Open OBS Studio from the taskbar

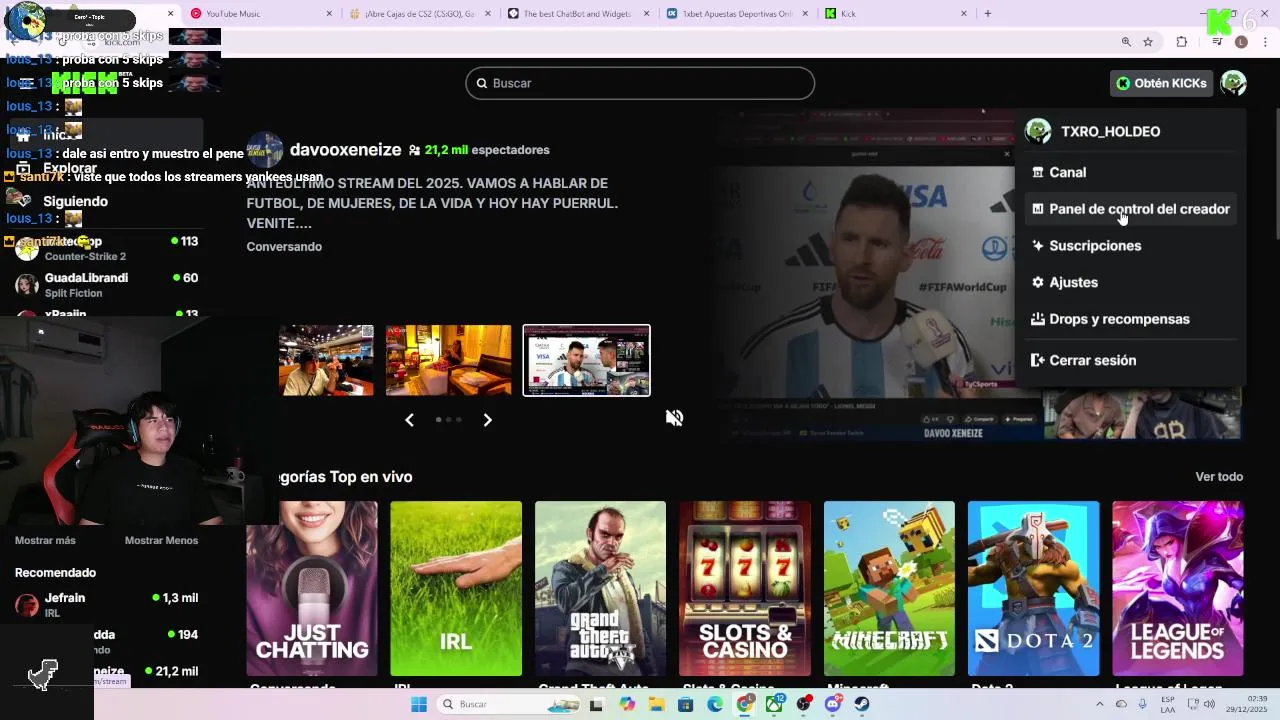pos(803,705)
